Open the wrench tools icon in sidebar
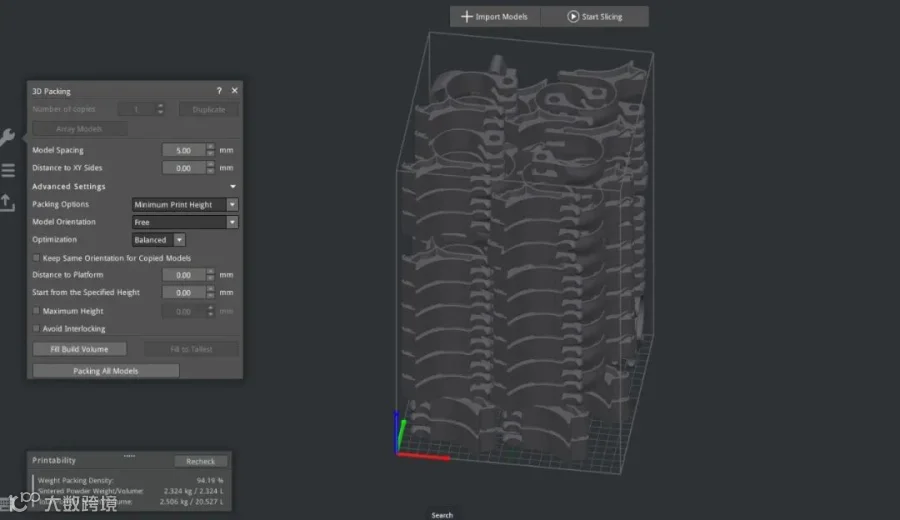 7,138
